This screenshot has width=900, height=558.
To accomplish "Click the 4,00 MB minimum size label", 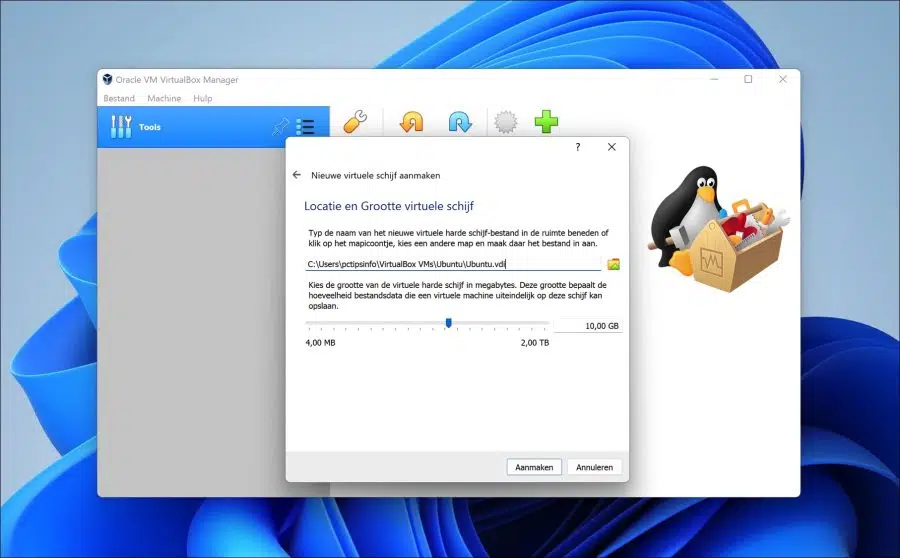I will [320, 343].
